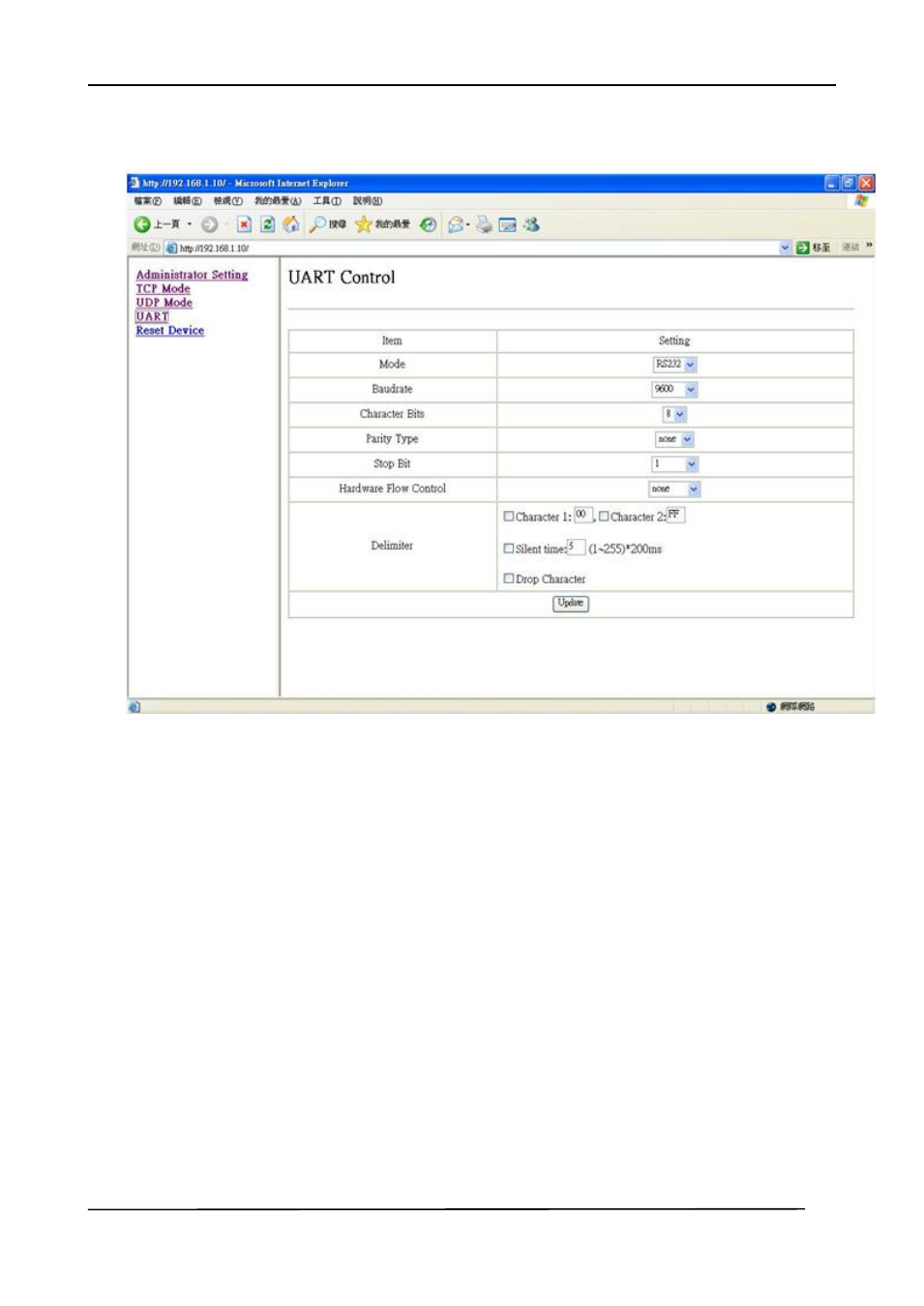Open the Edit menu

188,201
